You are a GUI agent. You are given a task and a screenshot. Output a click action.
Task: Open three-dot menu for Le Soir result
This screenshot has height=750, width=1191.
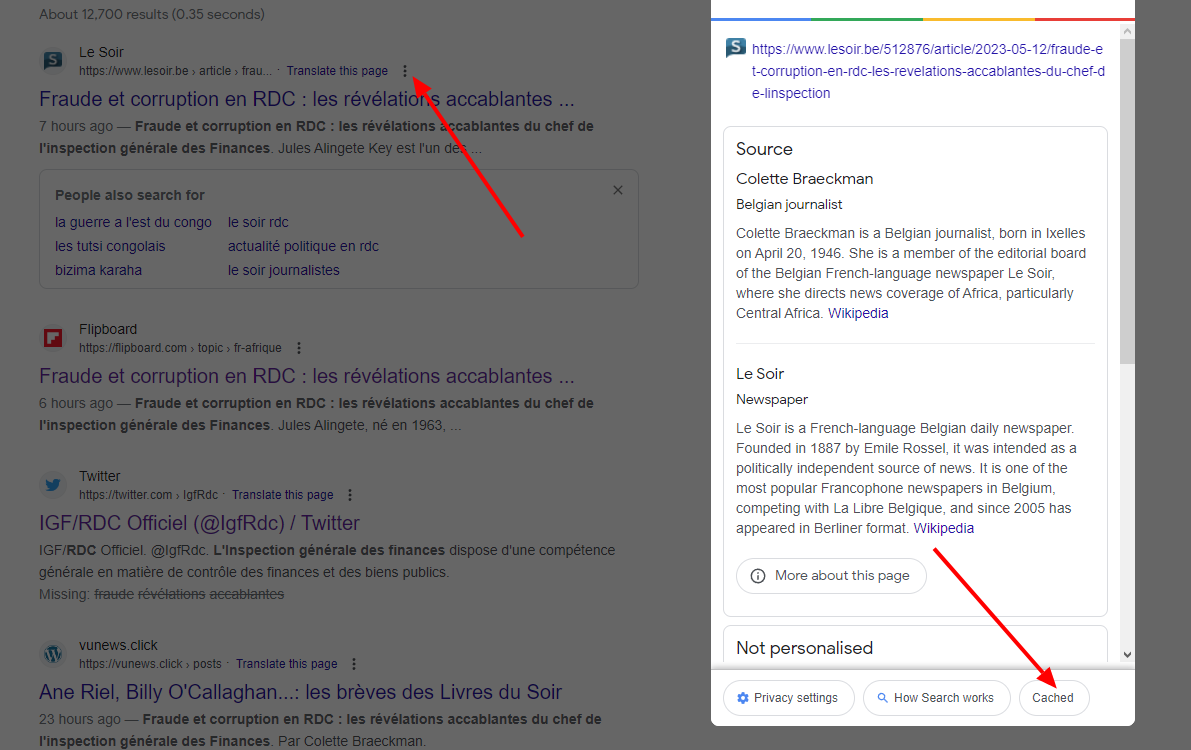[x=404, y=71]
